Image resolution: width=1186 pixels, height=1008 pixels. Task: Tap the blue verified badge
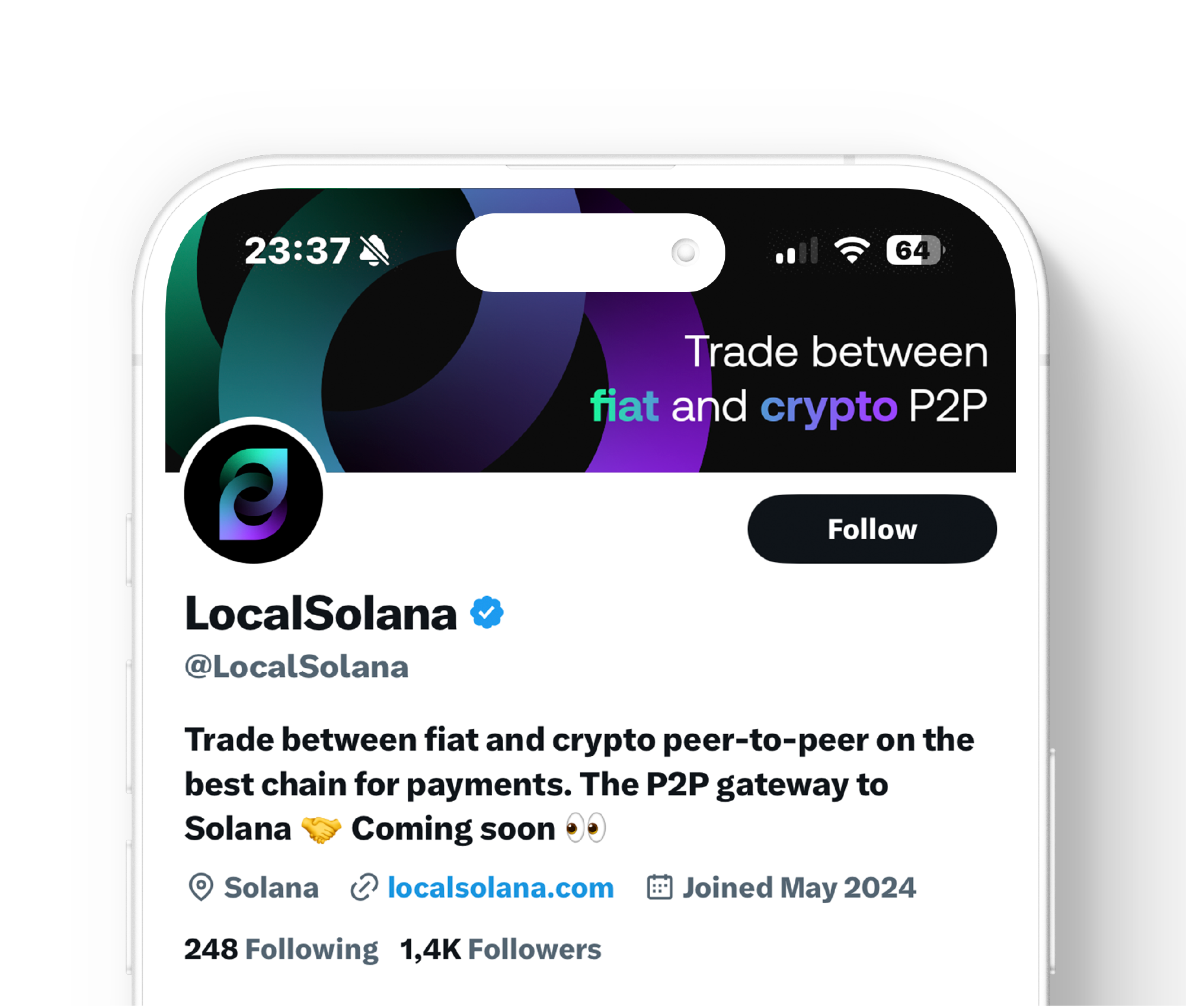click(x=487, y=612)
